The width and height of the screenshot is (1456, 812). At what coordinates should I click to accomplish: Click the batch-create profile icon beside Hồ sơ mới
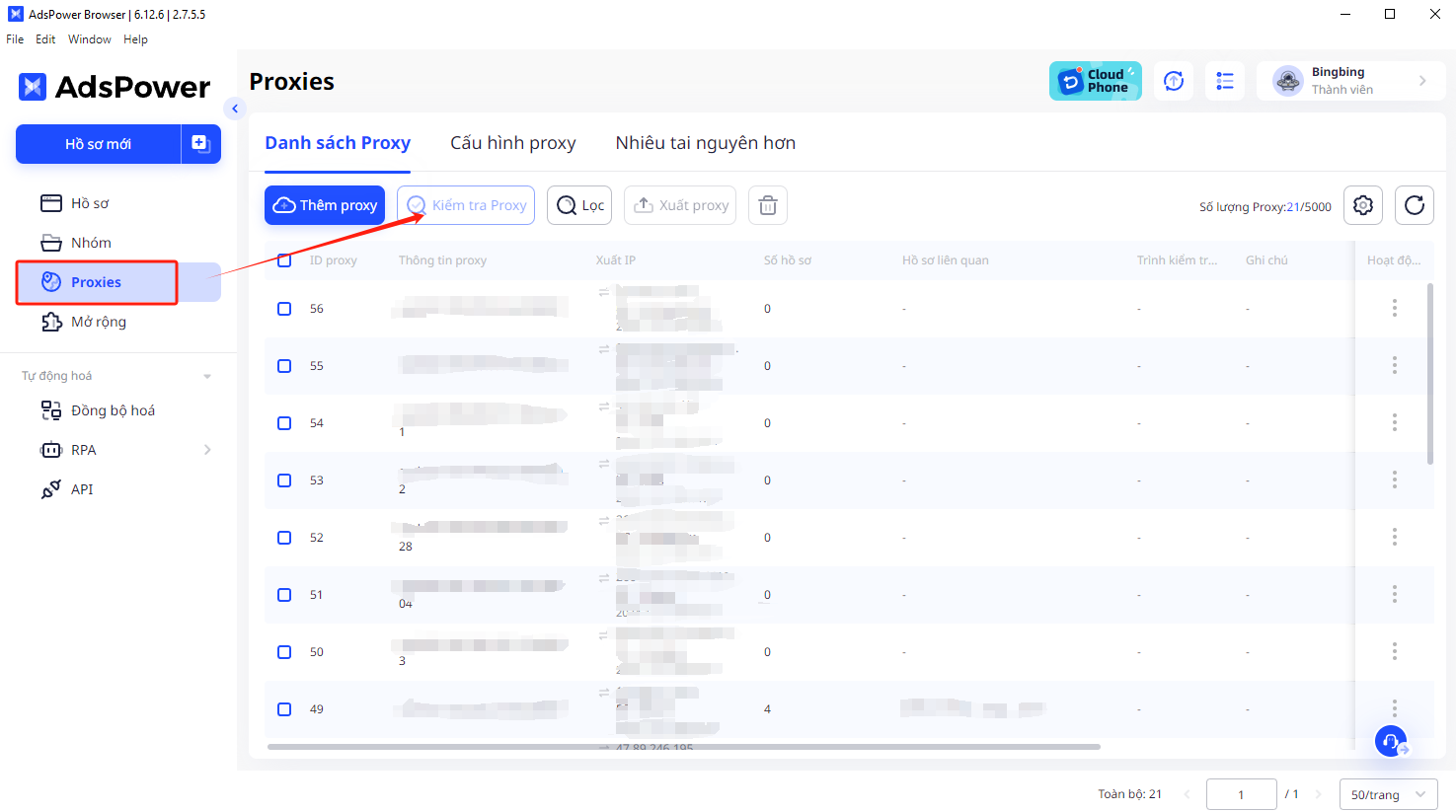click(200, 144)
